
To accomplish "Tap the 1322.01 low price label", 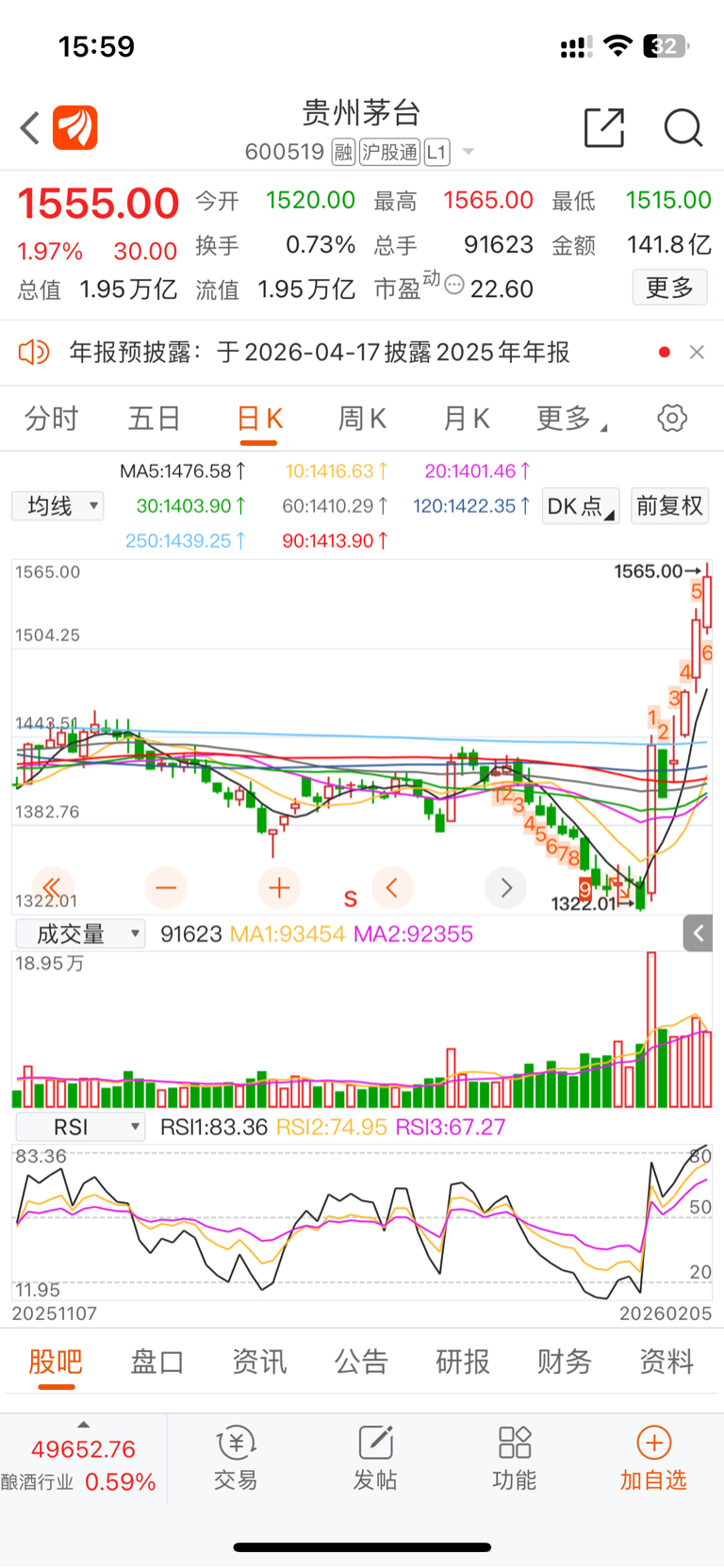I will (x=583, y=903).
